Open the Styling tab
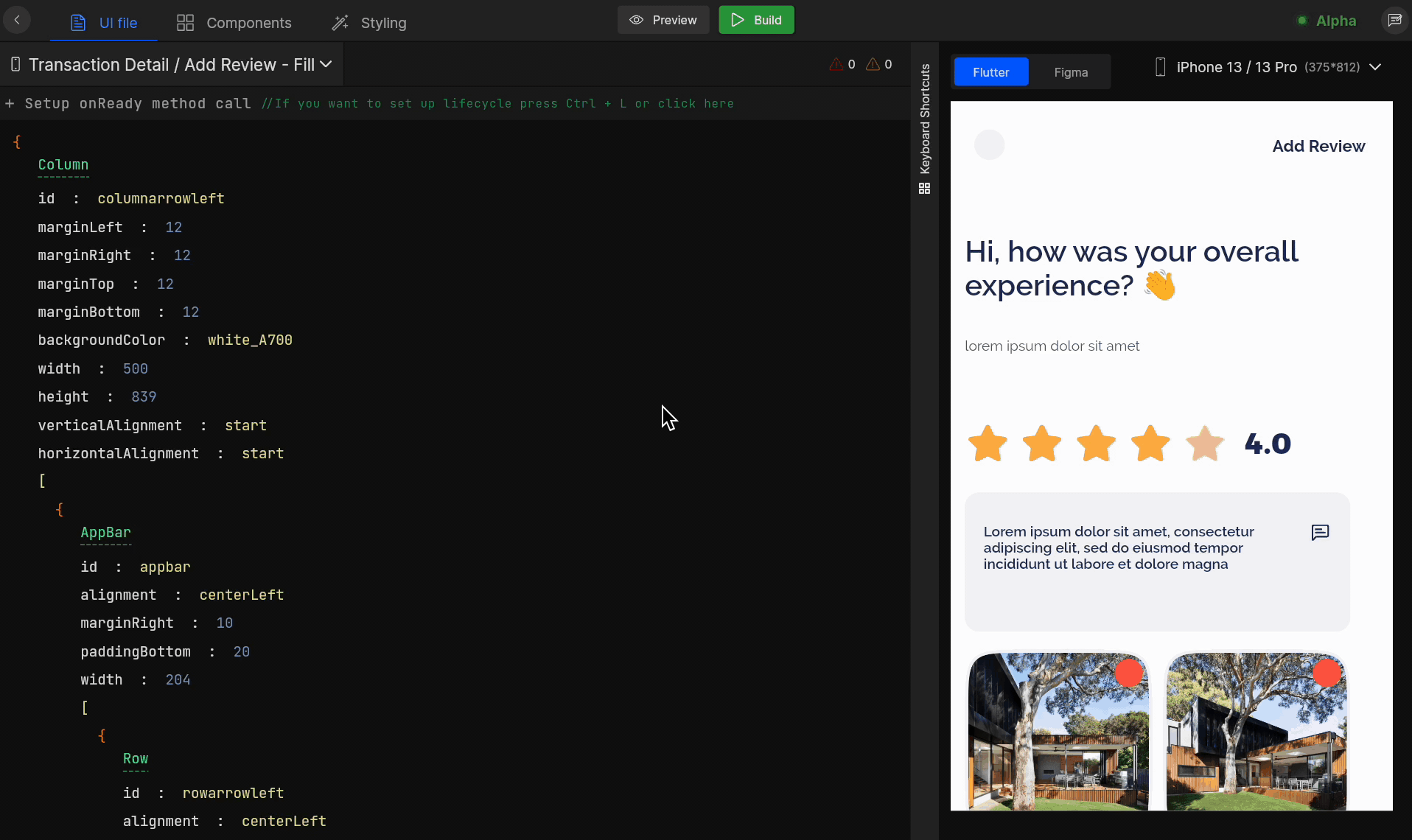This screenshot has width=1412, height=840. click(x=369, y=23)
